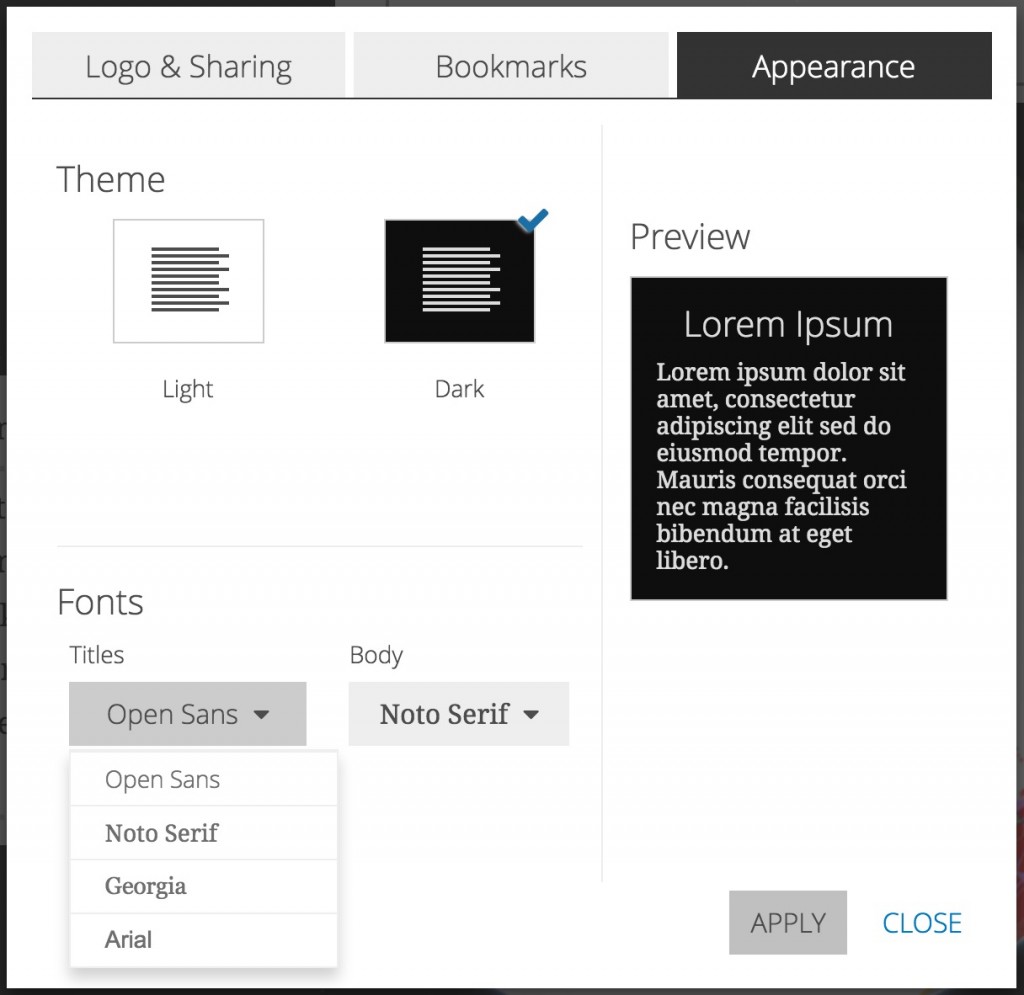
Task: Click the Close link
Action: (921, 922)
